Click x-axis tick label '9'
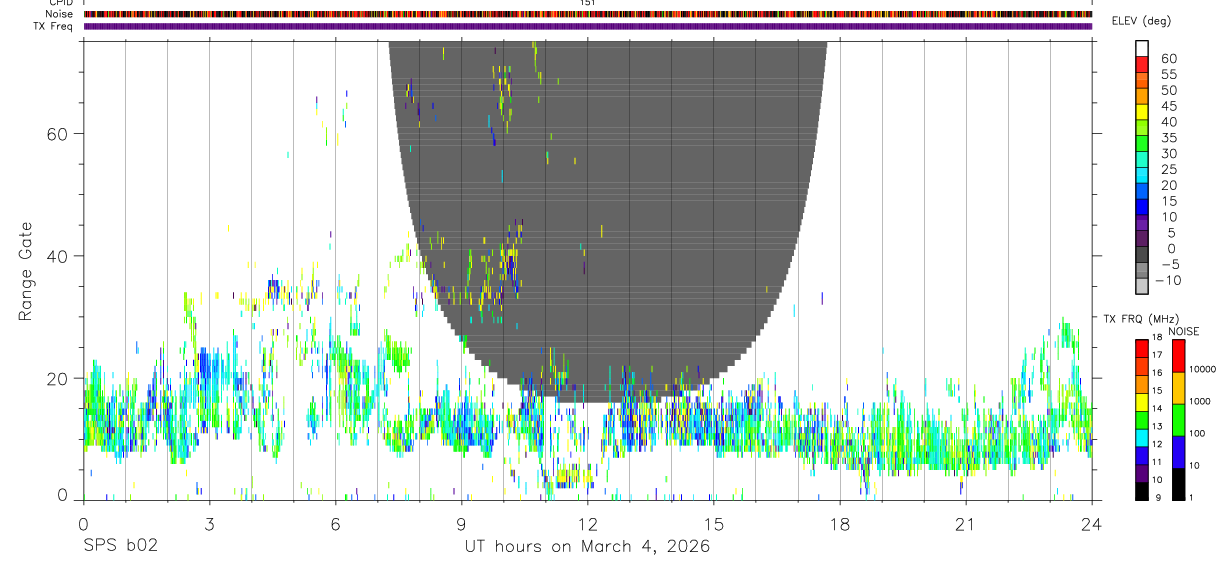 pos(461,524)
